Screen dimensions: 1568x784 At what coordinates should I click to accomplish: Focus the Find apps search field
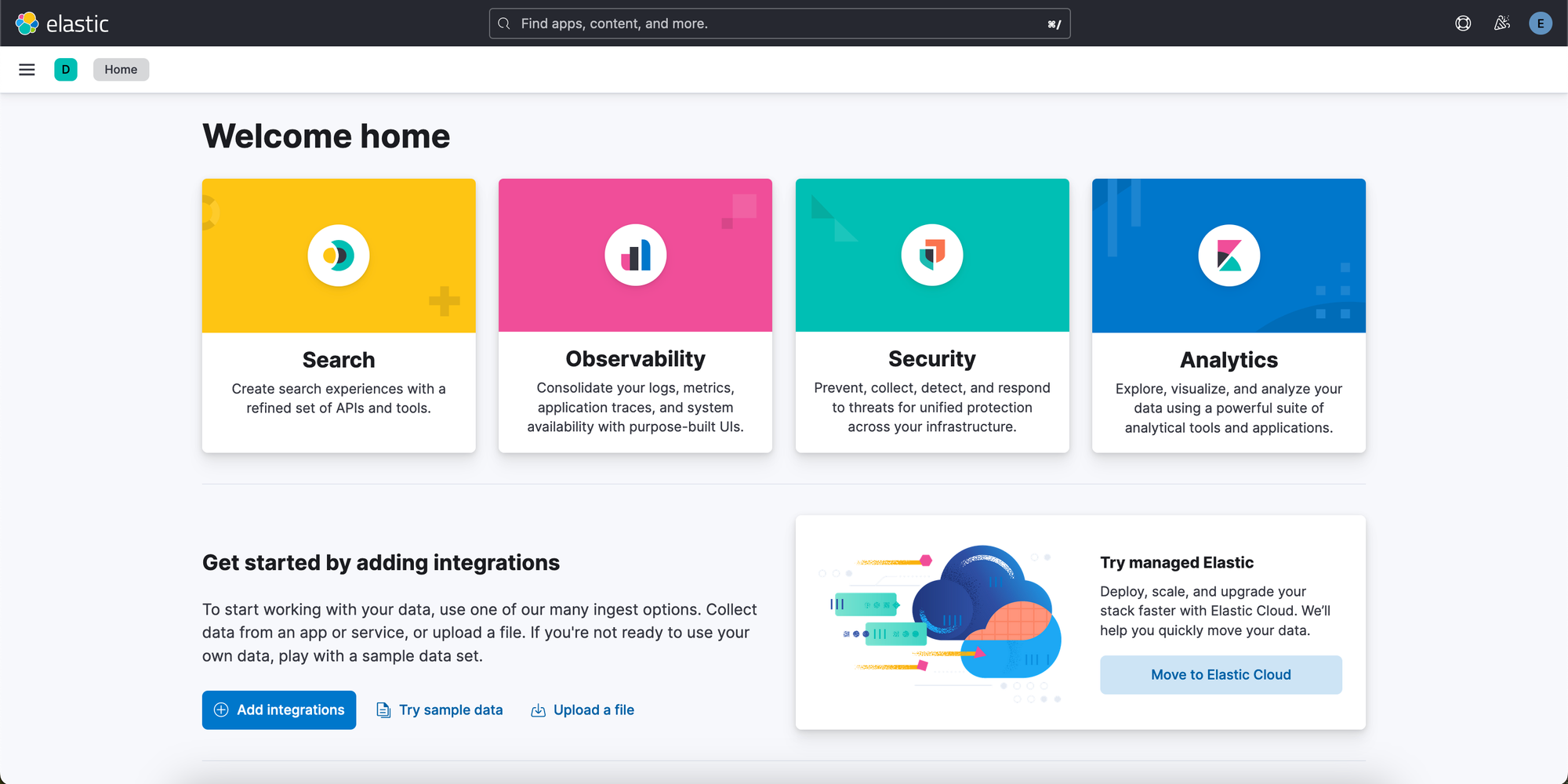pyautogui.click(x=779, y=24)
